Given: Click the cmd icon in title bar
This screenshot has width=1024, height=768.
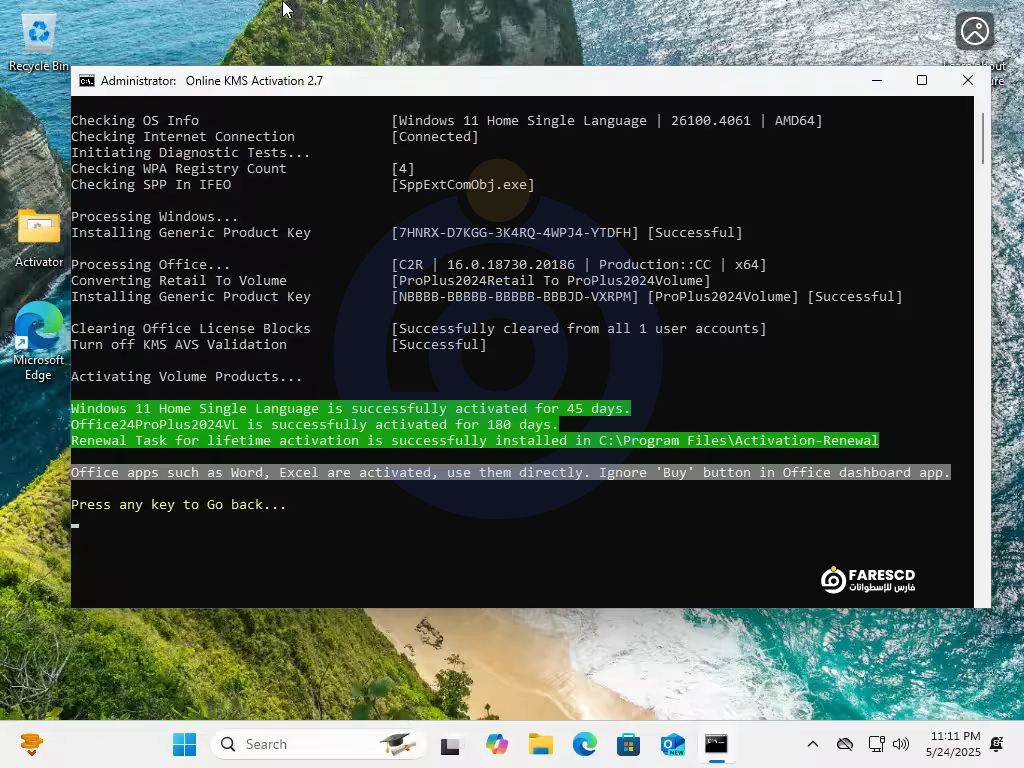Looking at the screenshot, I should click(86, 80).
